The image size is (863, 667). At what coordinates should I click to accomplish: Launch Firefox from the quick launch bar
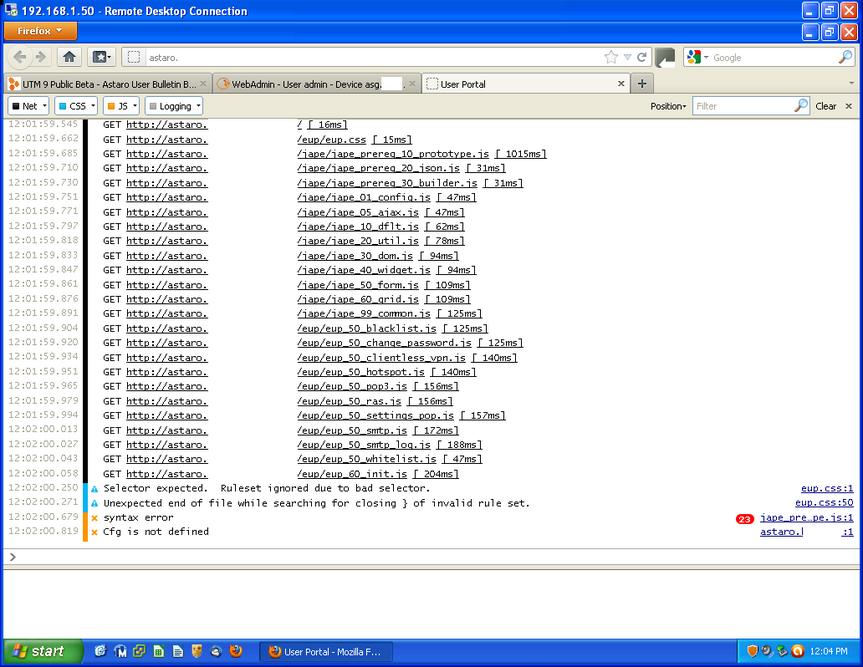(x=236, y=651)
